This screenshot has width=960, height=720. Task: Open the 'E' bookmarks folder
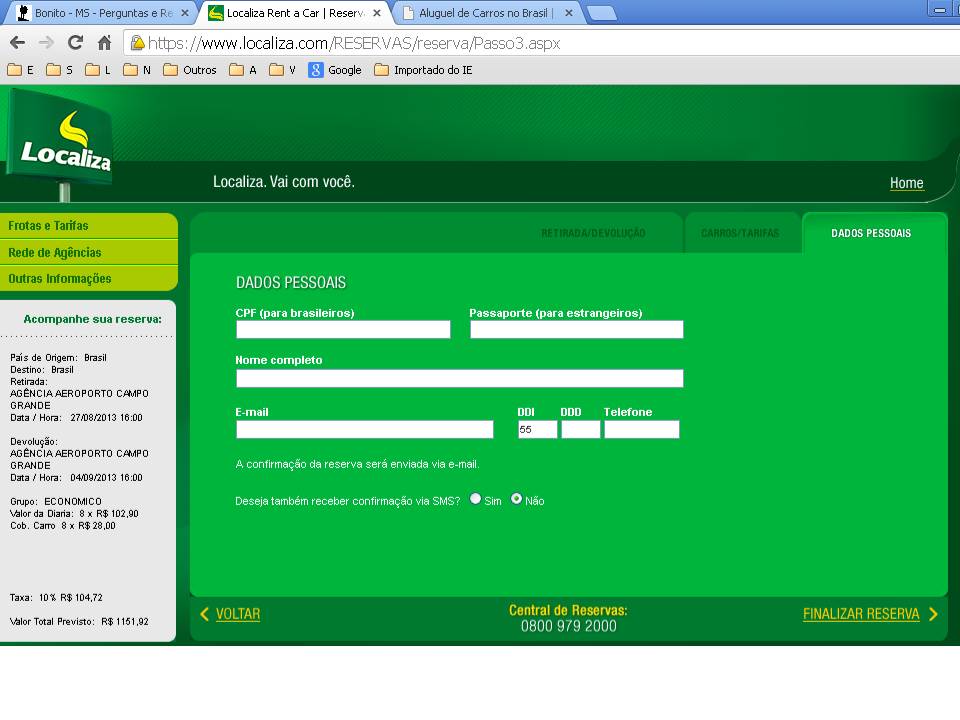21,70
